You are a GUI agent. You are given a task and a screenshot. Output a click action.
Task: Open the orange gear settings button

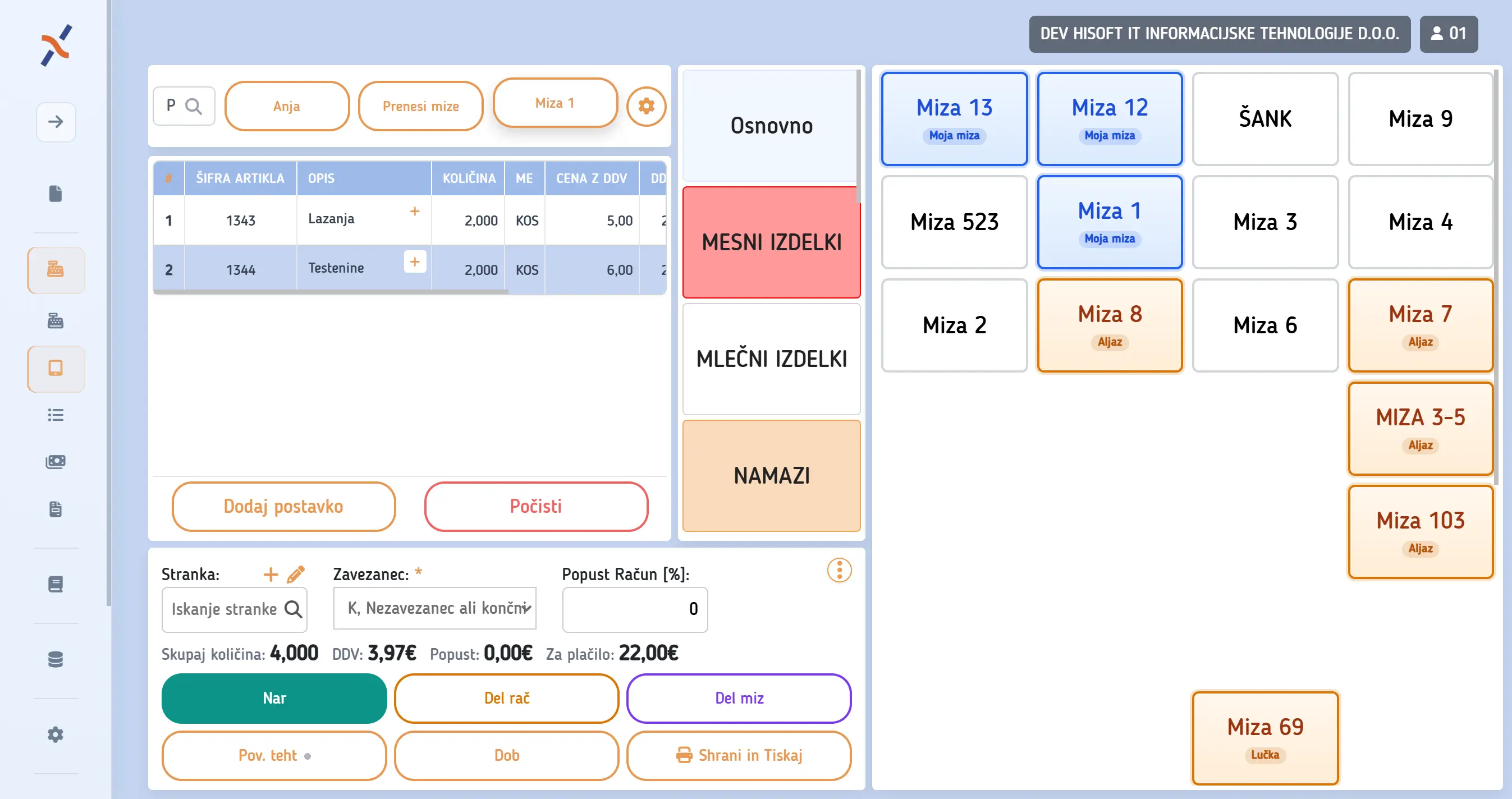(645, 106)
